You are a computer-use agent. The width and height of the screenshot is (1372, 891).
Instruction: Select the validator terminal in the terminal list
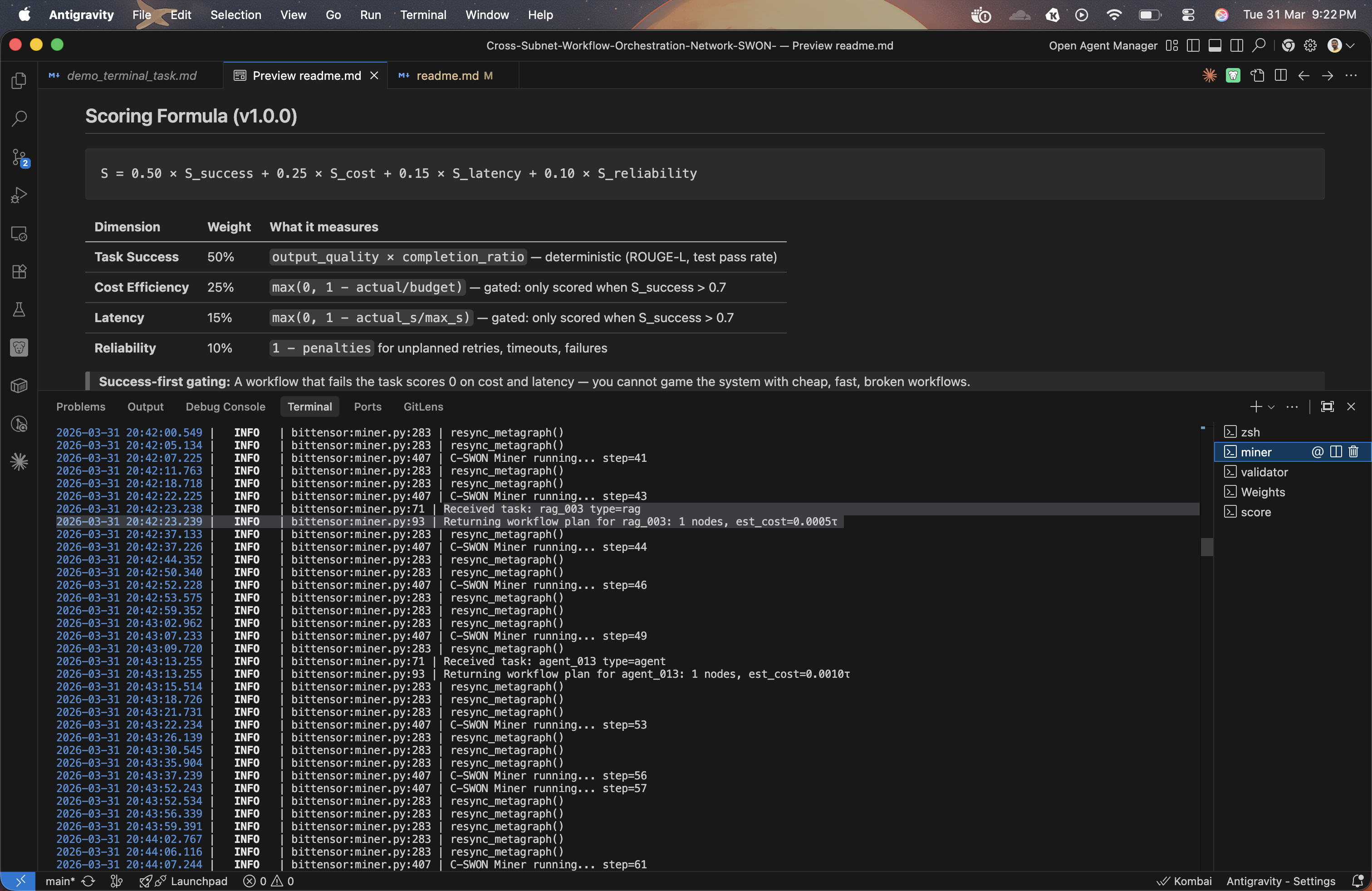[x=1264, y=472]
